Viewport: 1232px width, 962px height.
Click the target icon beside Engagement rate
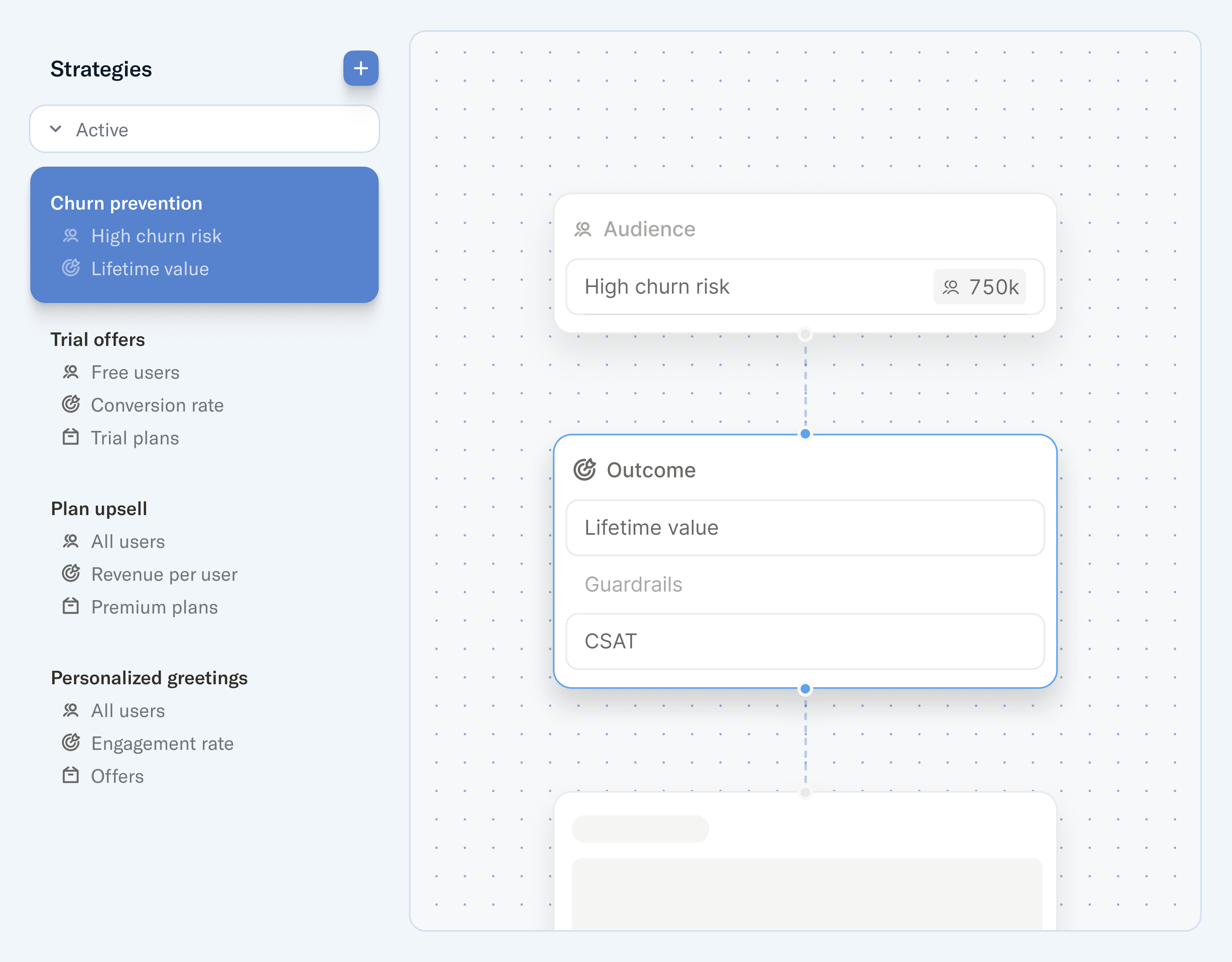[x=71, y=742]
